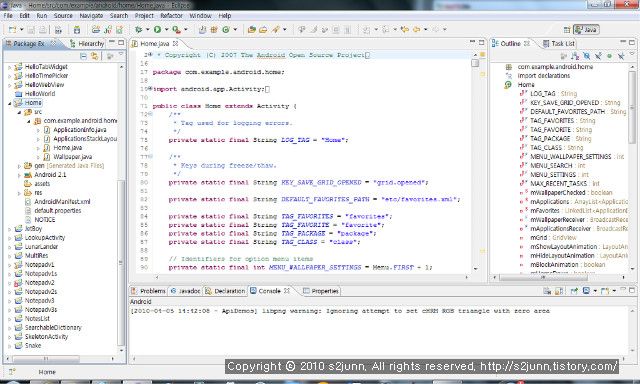Open the dropdown next to the New icon
640x384 pixels.
pos(21,29)
